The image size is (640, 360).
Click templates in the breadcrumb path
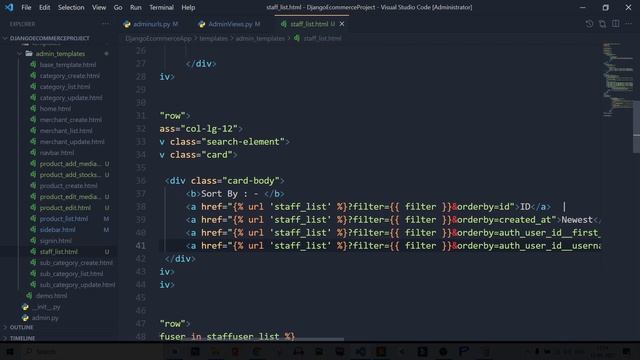click(x=213, y=38)
